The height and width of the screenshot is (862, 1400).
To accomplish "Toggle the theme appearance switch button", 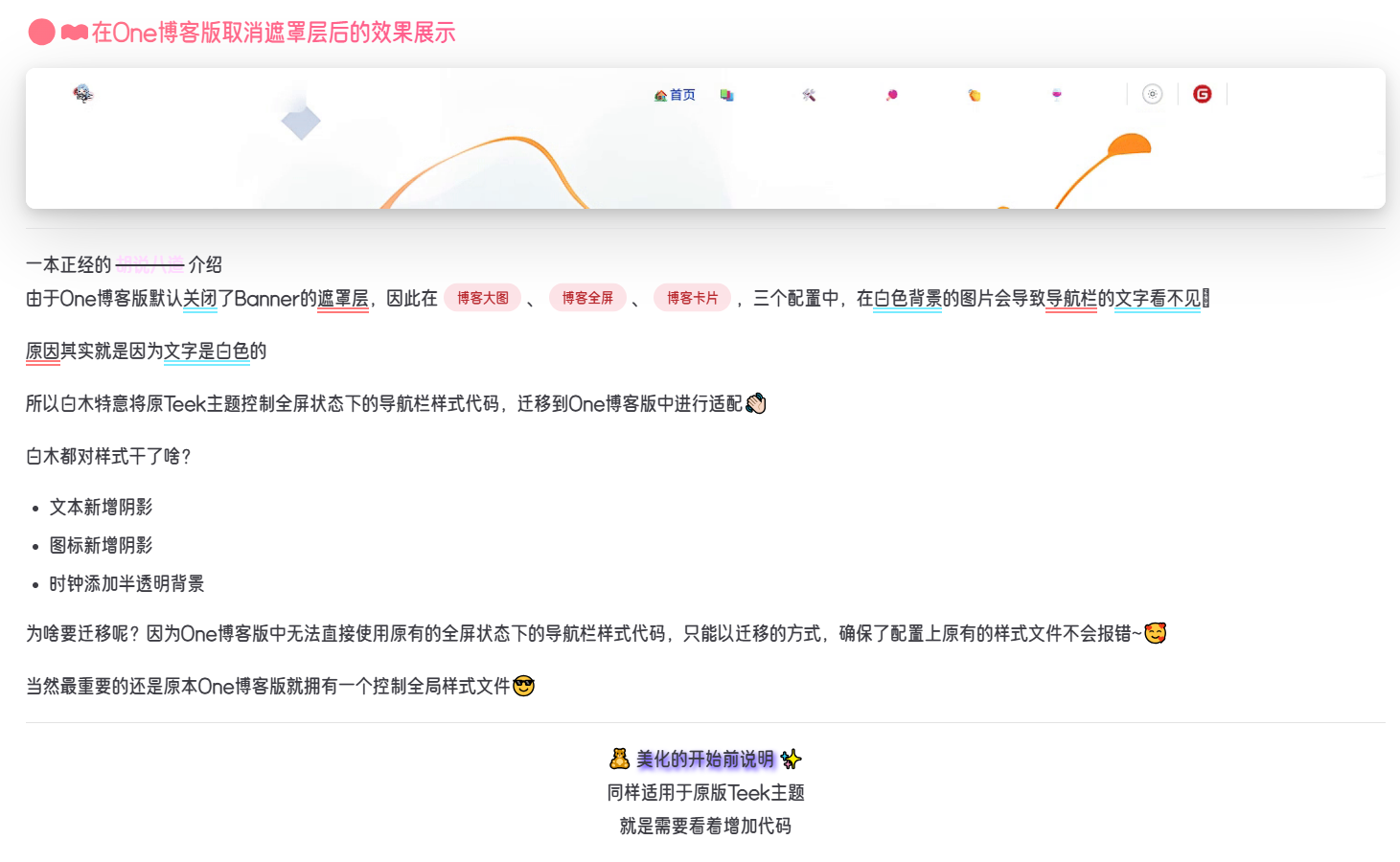I will coord(1153,94).
